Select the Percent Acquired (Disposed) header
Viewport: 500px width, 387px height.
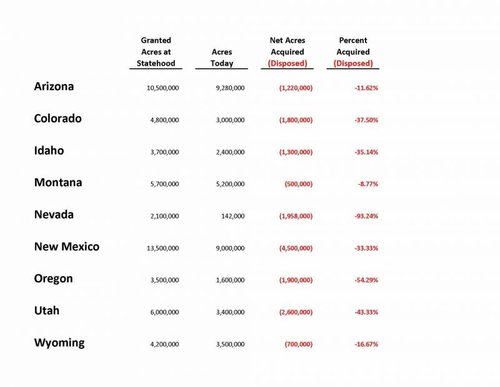353,52
